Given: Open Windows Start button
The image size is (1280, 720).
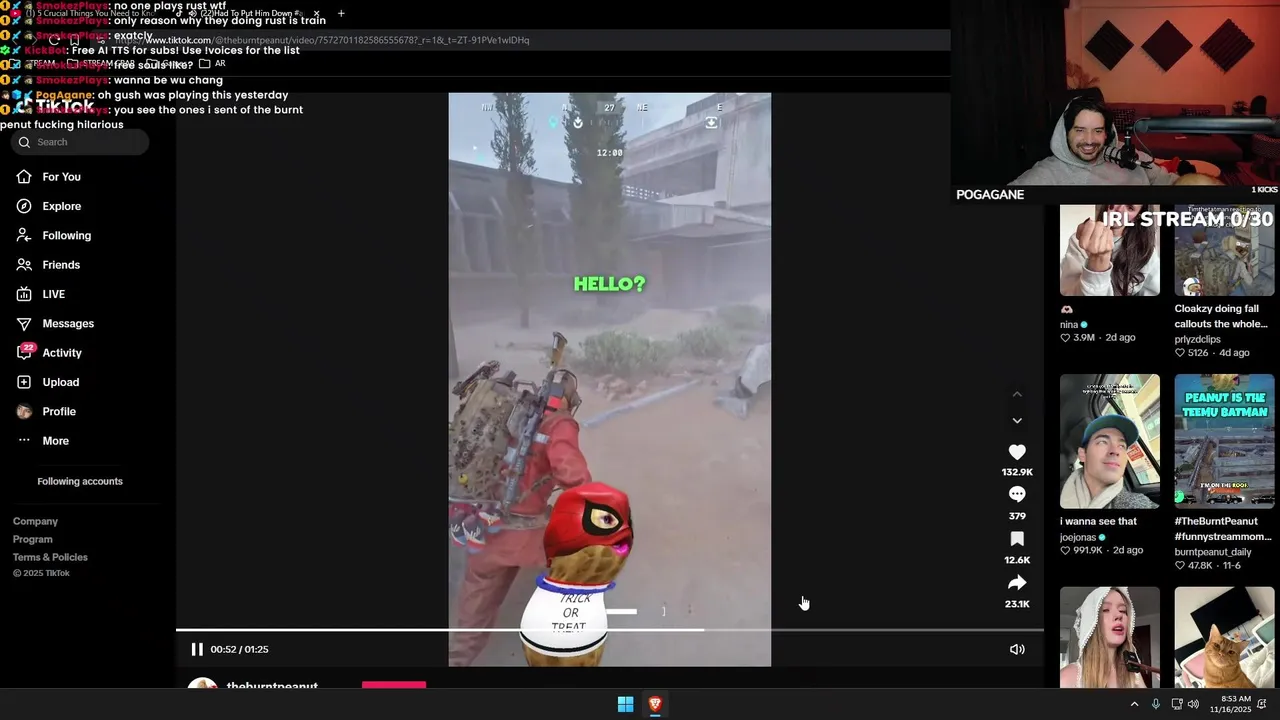Looking at the screenshot, I should 625,704.
